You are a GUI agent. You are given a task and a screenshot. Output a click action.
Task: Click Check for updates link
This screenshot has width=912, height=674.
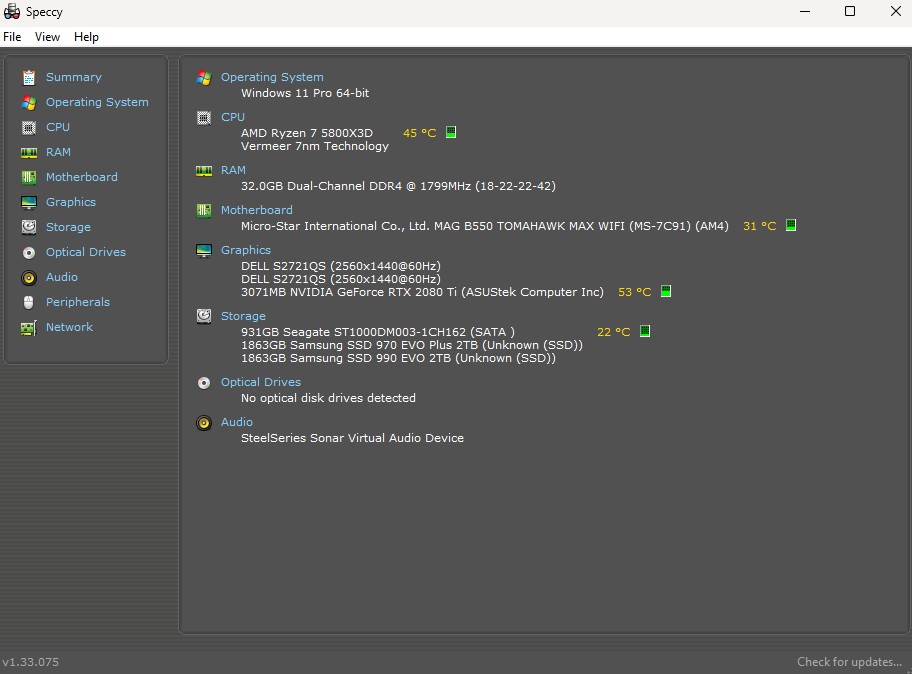[849, 662]
